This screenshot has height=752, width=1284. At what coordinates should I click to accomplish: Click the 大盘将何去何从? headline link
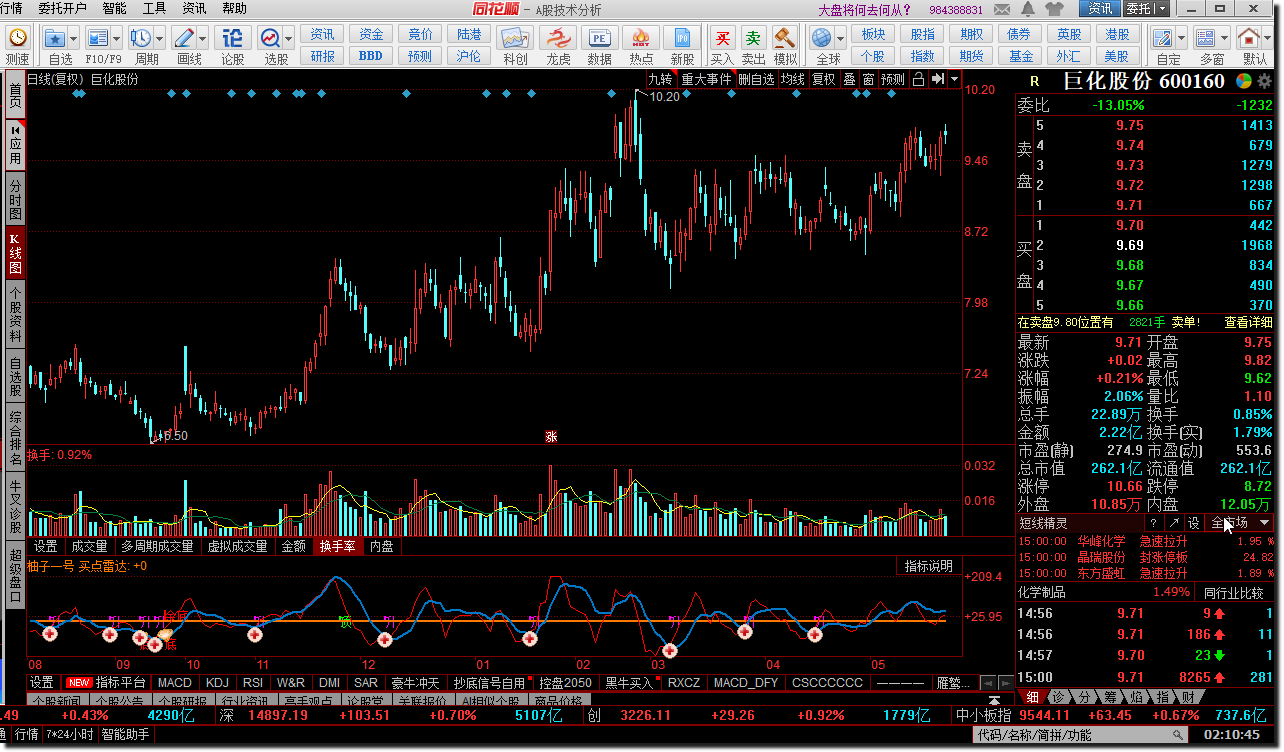pos(866,9)
